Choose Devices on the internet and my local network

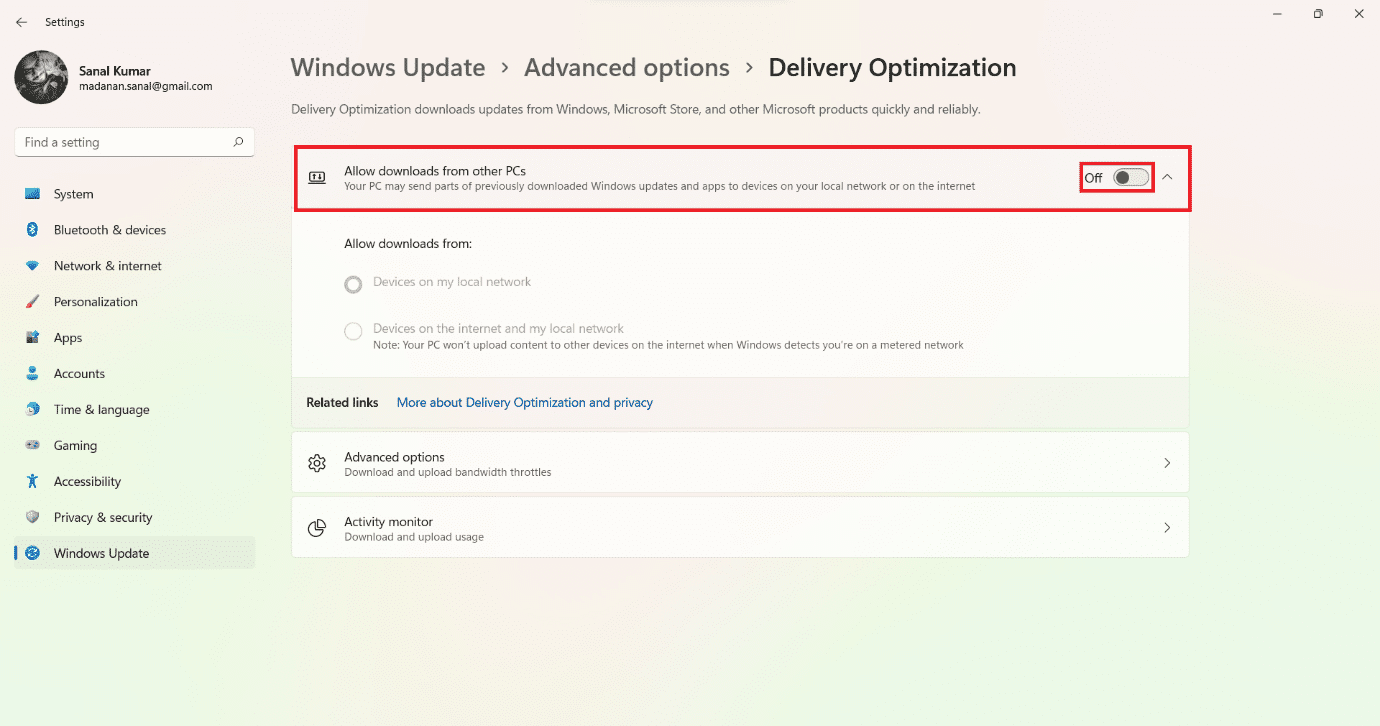click(353, 331)
